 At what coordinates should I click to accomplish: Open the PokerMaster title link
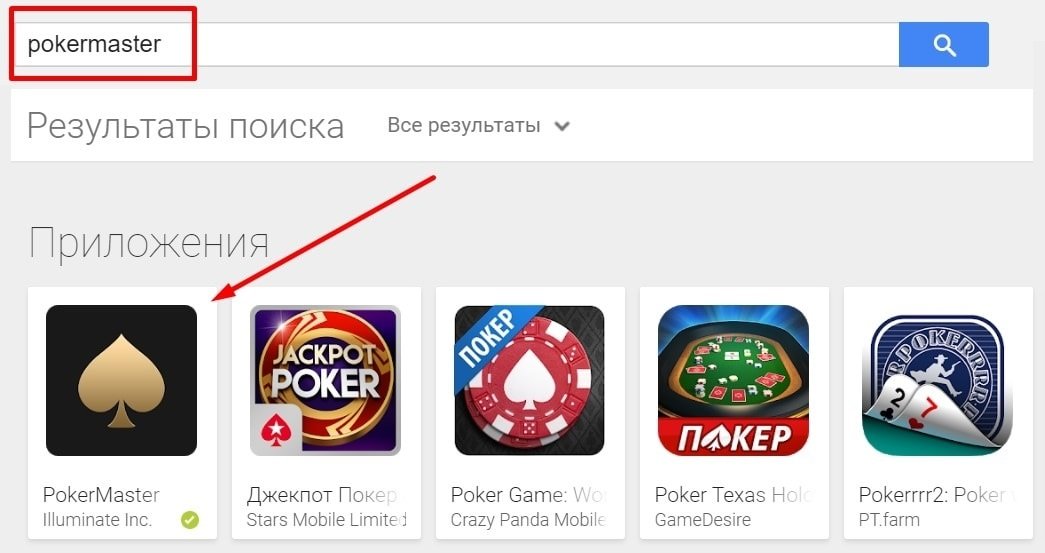tap(101, 495)
